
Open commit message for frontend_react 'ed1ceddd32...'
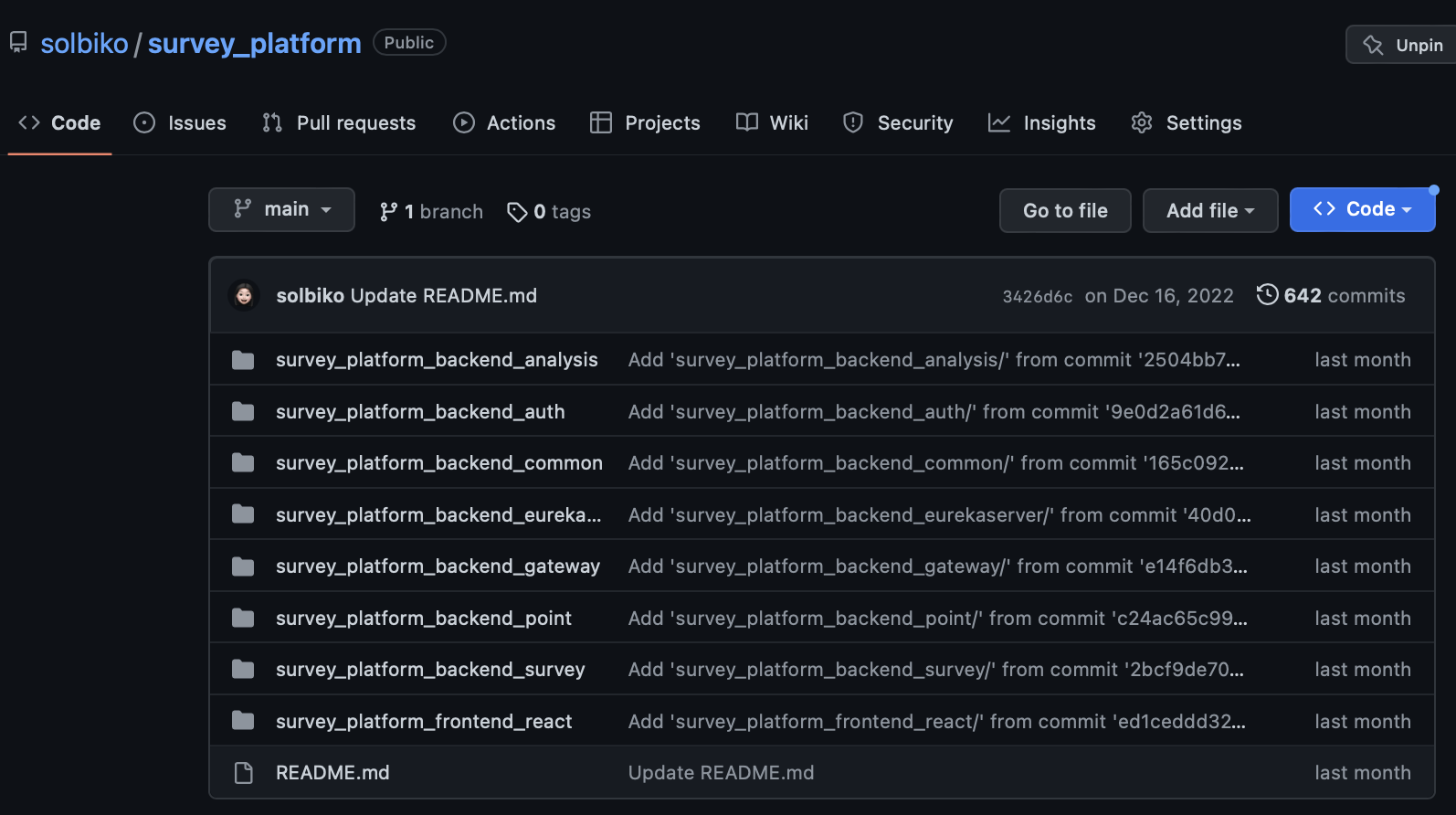tap(937, 722)
